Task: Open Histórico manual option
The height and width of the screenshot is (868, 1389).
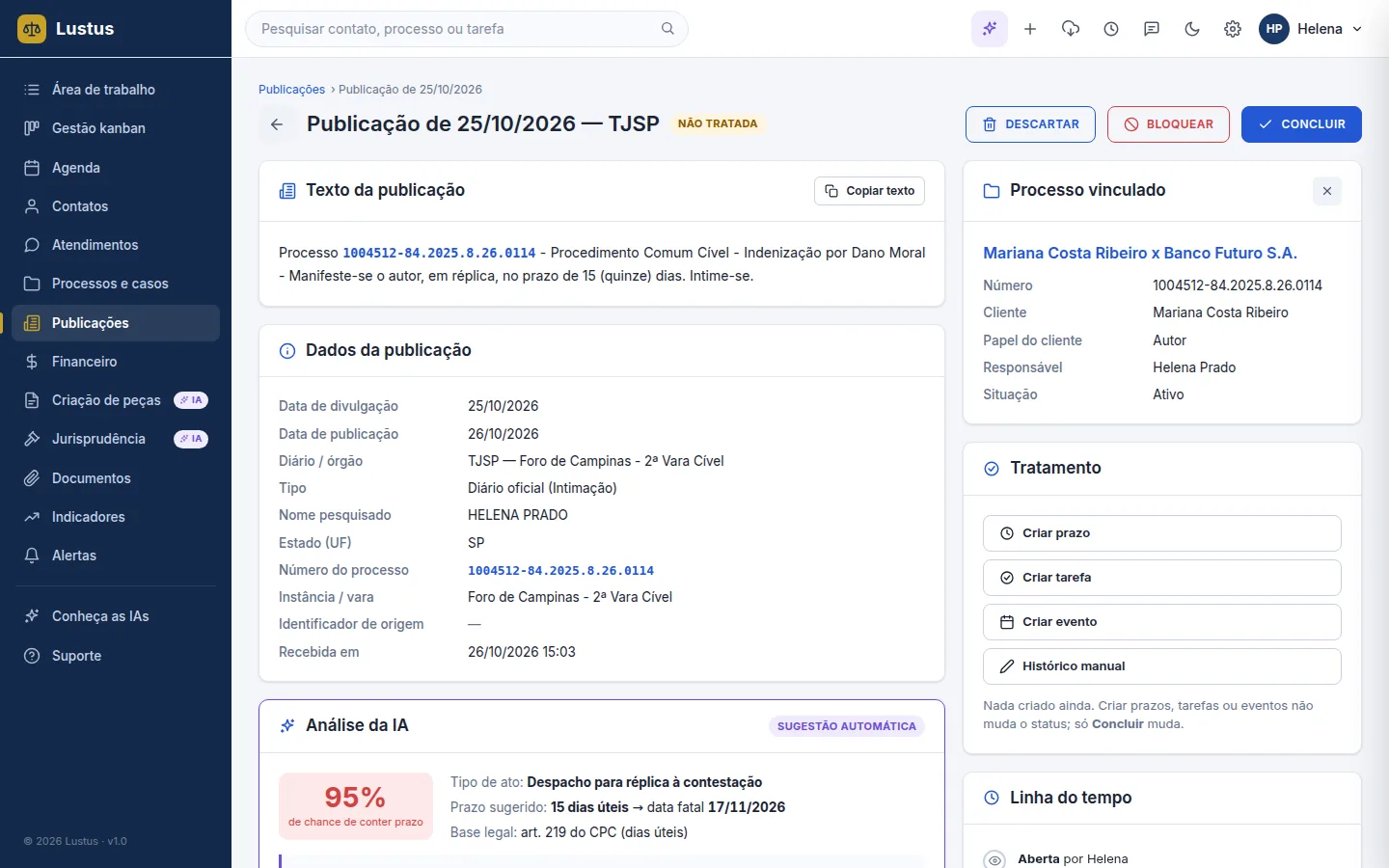Action: click(x=1161, y=666)
